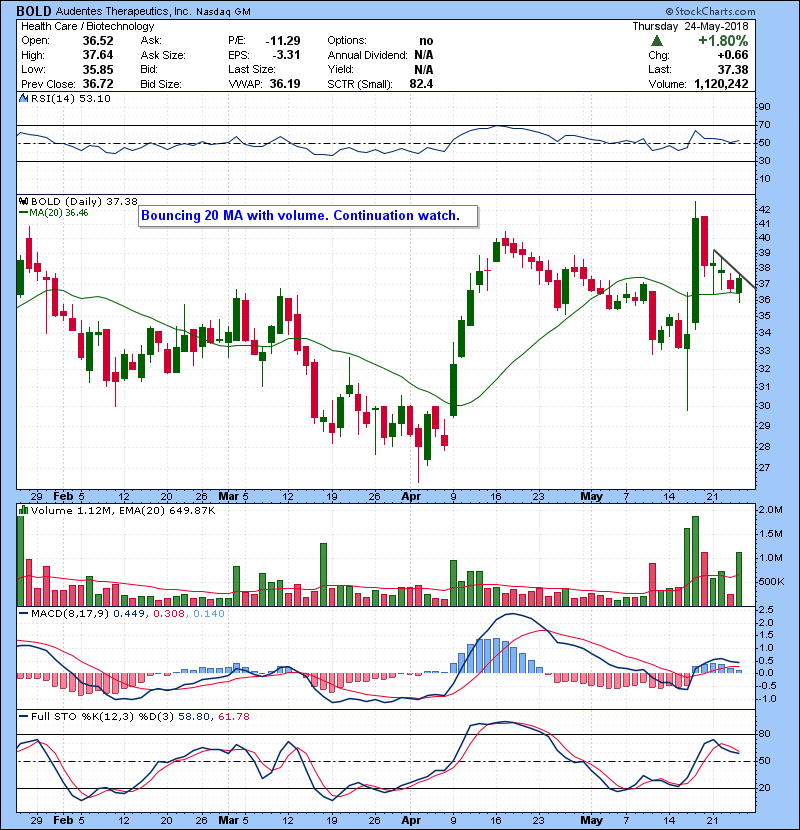Click the EPS value -3.31
The height and width of the screenshot is (830, 800).
286,55
